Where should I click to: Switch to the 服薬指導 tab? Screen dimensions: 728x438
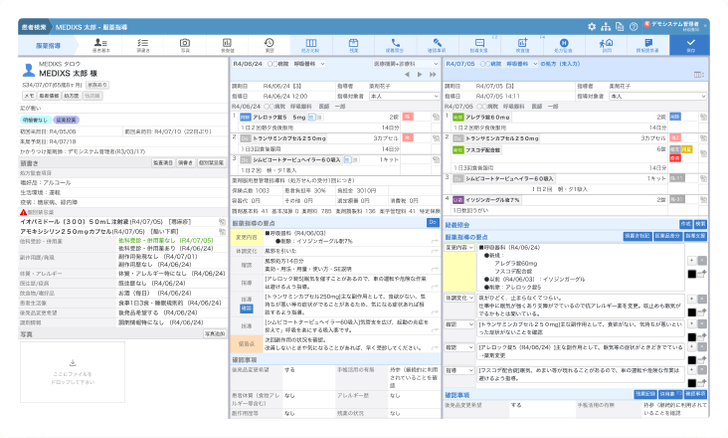[48, 46]
